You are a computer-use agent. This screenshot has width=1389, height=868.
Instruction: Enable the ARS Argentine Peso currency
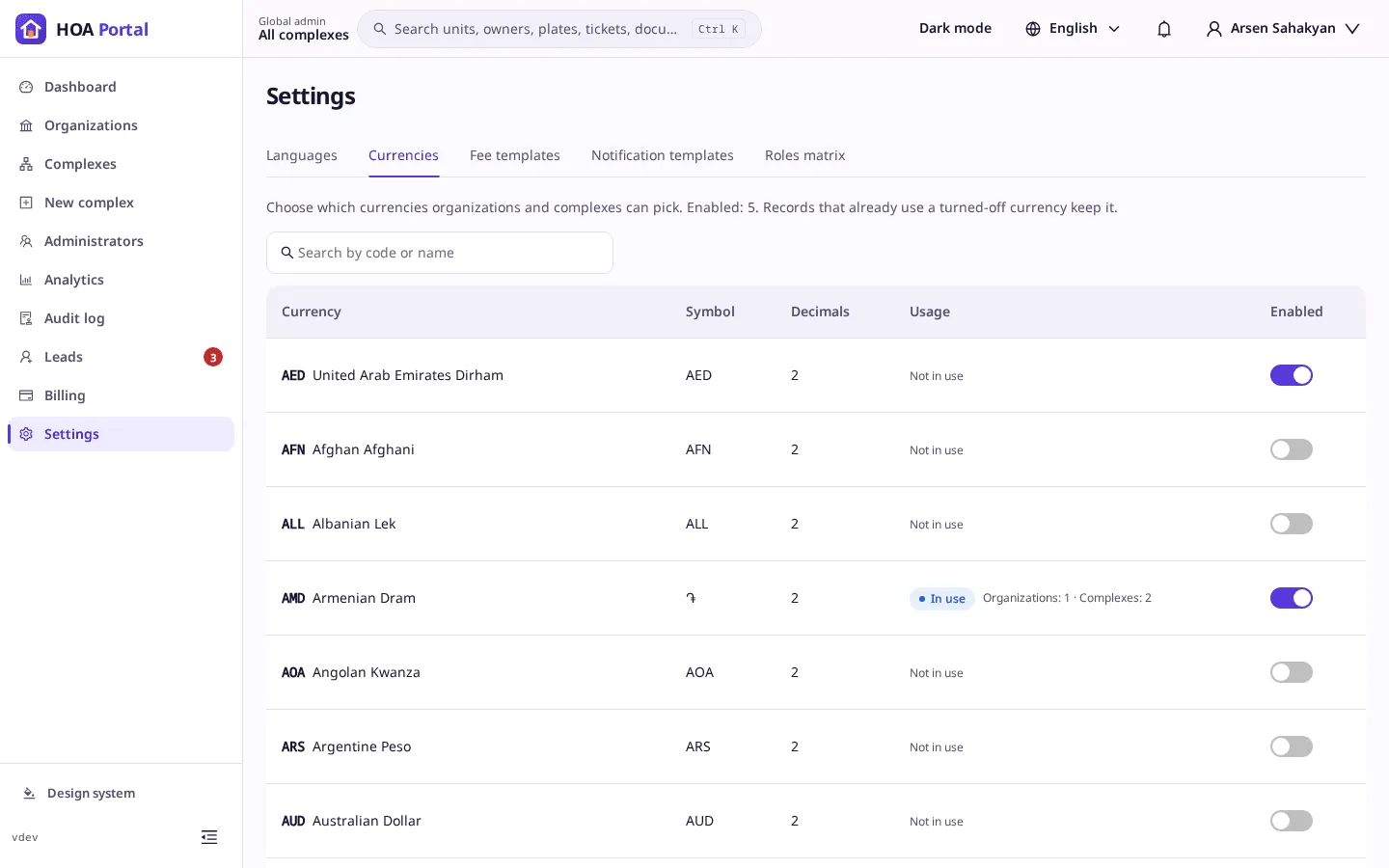[1292, 746]
